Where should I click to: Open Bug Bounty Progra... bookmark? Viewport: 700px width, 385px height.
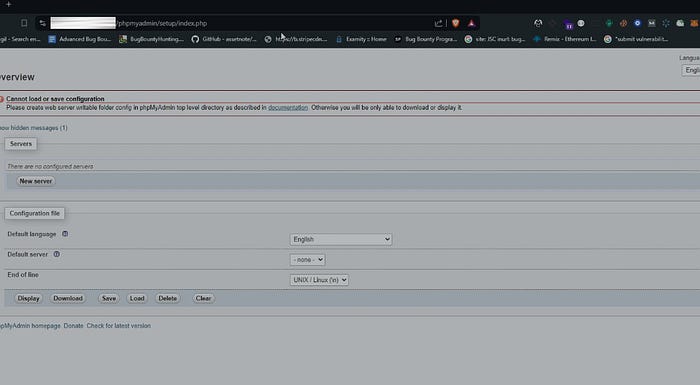tap(426, 39)
